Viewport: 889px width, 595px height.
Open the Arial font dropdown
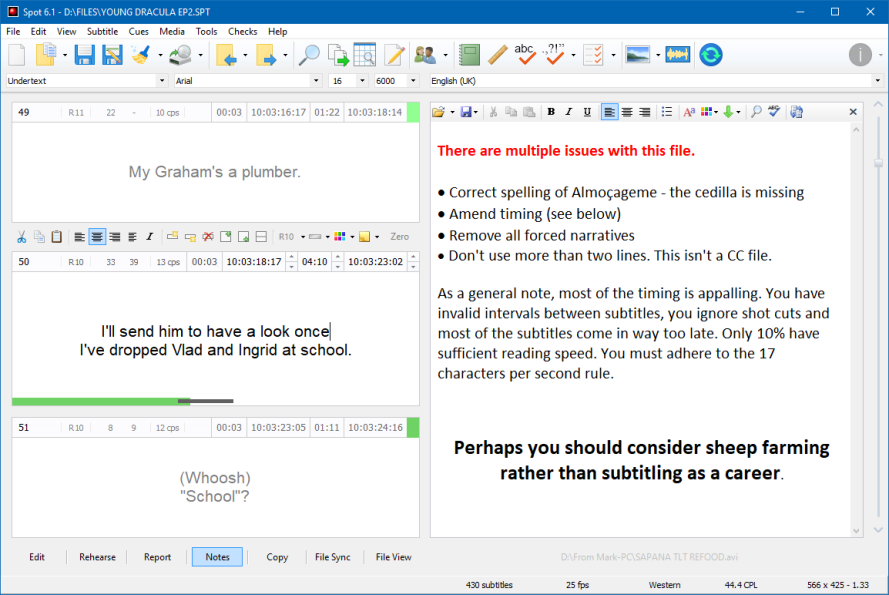(x=316, y=81)
